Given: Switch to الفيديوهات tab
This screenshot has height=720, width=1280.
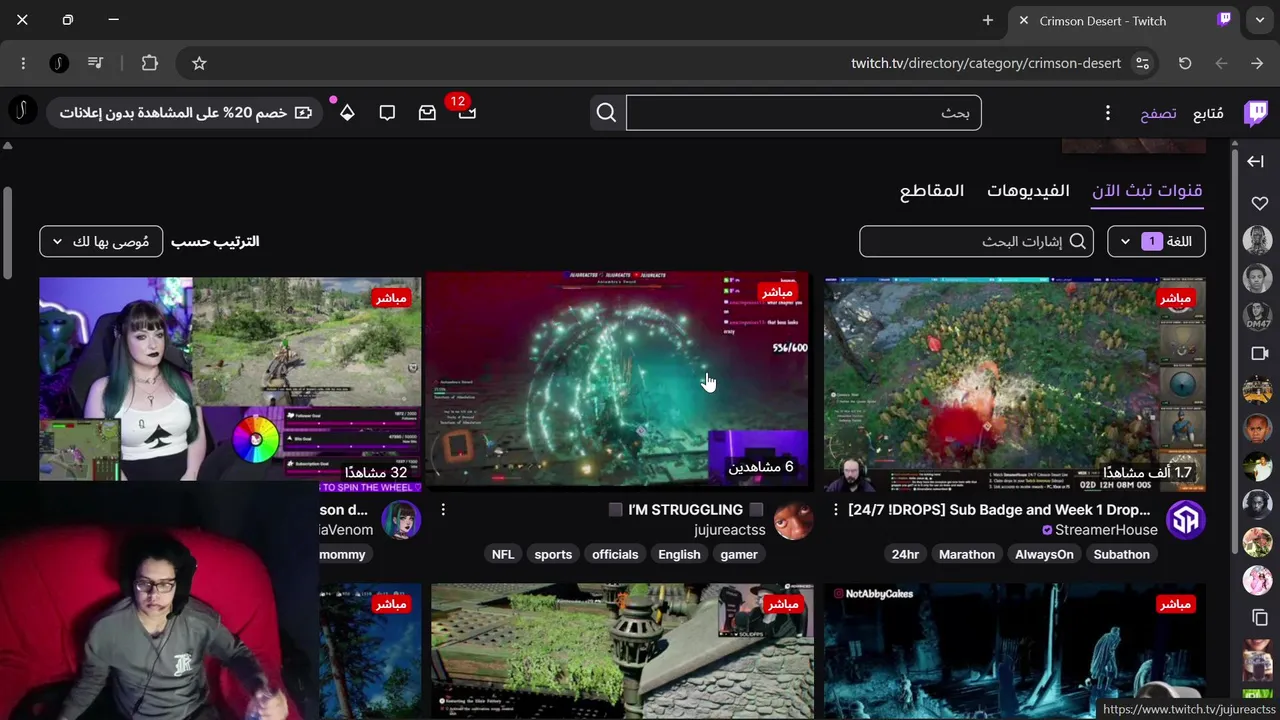Looking at the screenshot, I should pos(1028,190).
